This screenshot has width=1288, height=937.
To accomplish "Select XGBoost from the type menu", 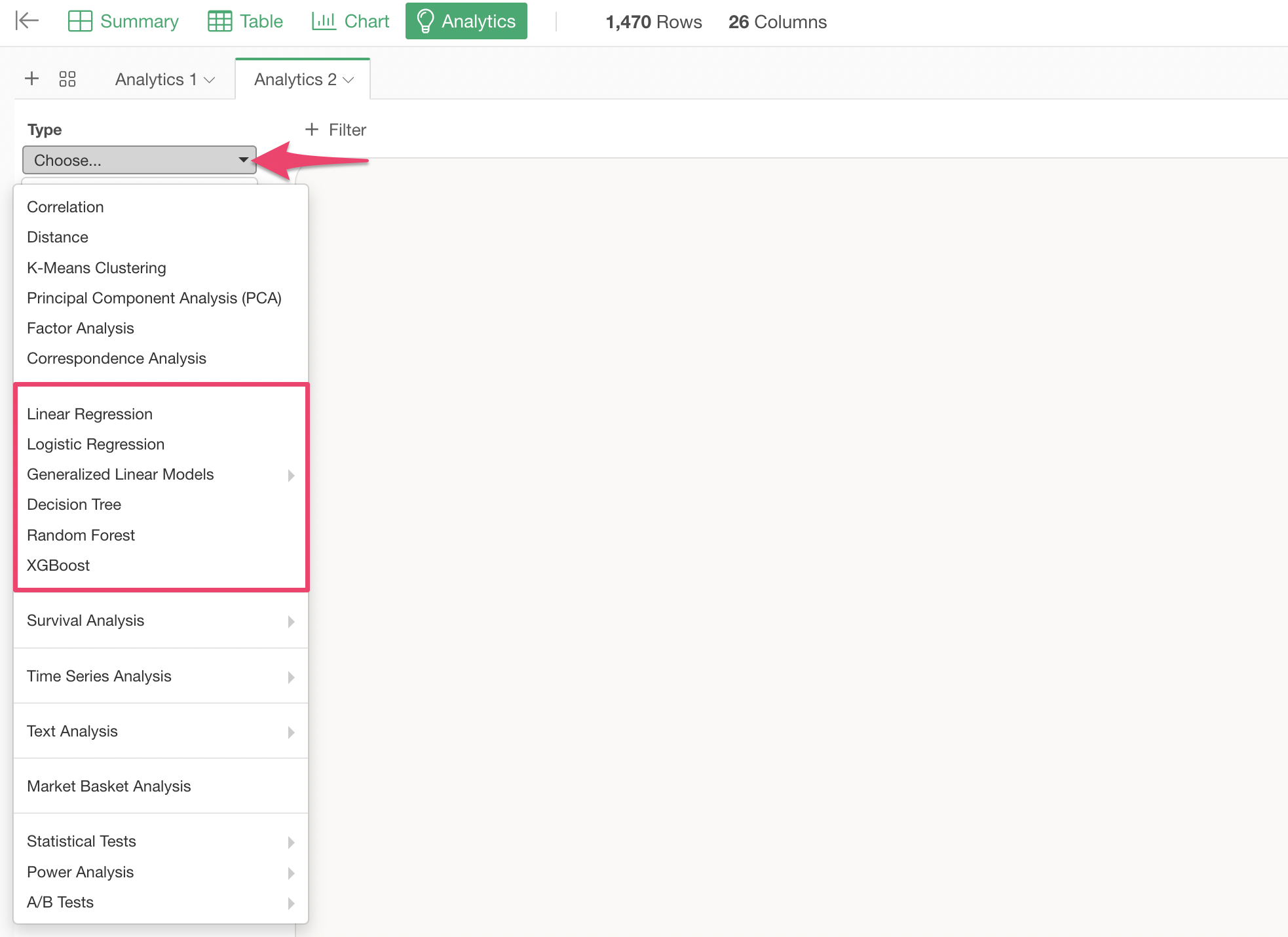I will pos(58,565).
